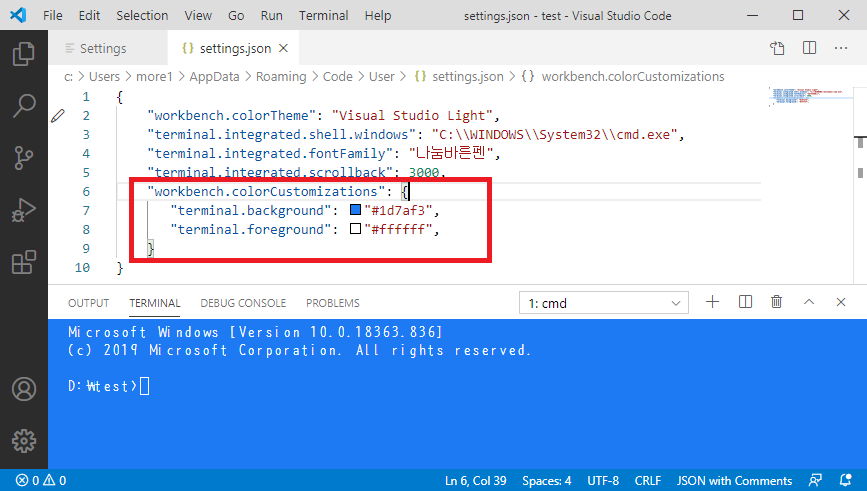
Task: Click the white #ffffff color swatch
Action: (x=356, y=228)
